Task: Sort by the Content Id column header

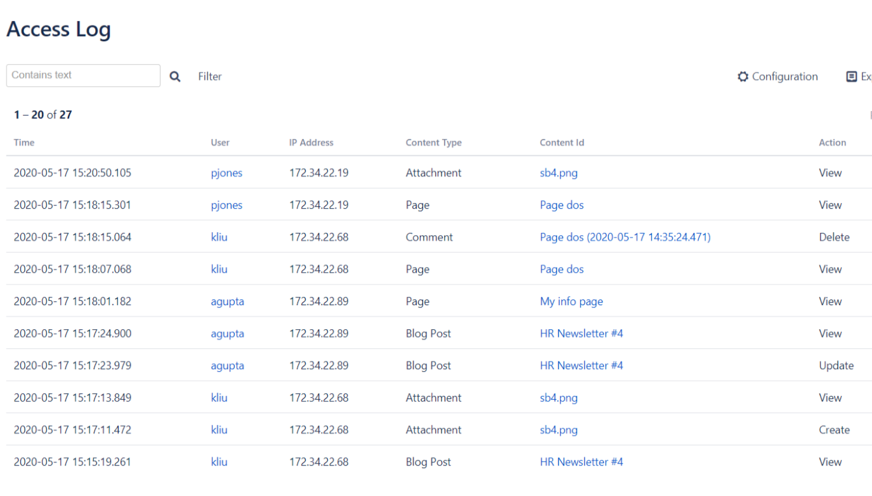Action: coord(562,143)
